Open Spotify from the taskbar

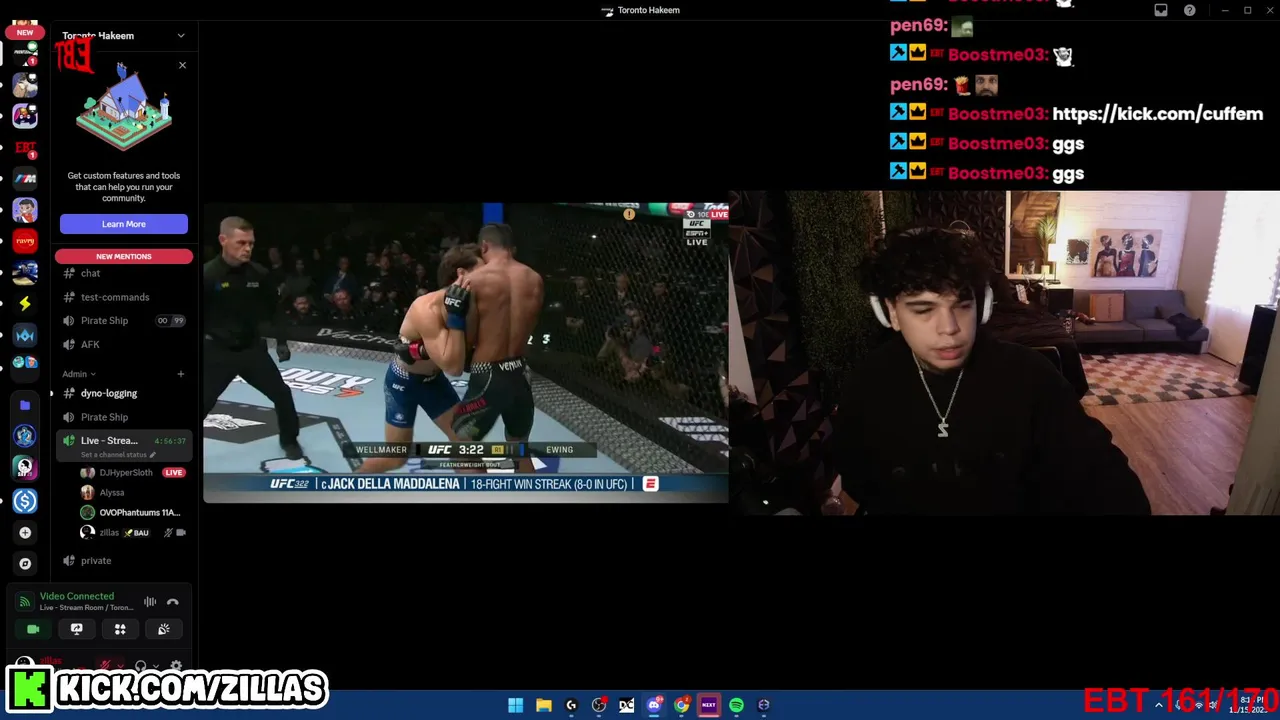(x=736, y=705)
